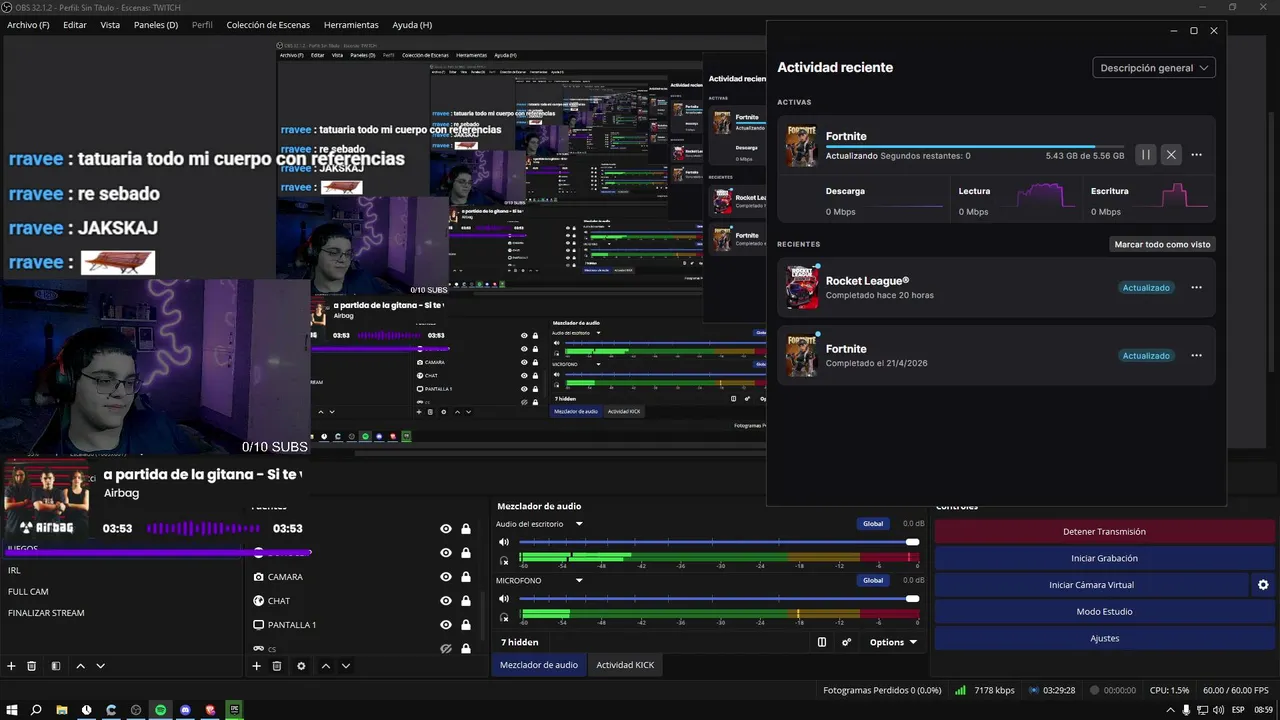Open File Explorer from the taskbar
The height and width of the screenshot is (720, 1280).
[x=62, y=710]
